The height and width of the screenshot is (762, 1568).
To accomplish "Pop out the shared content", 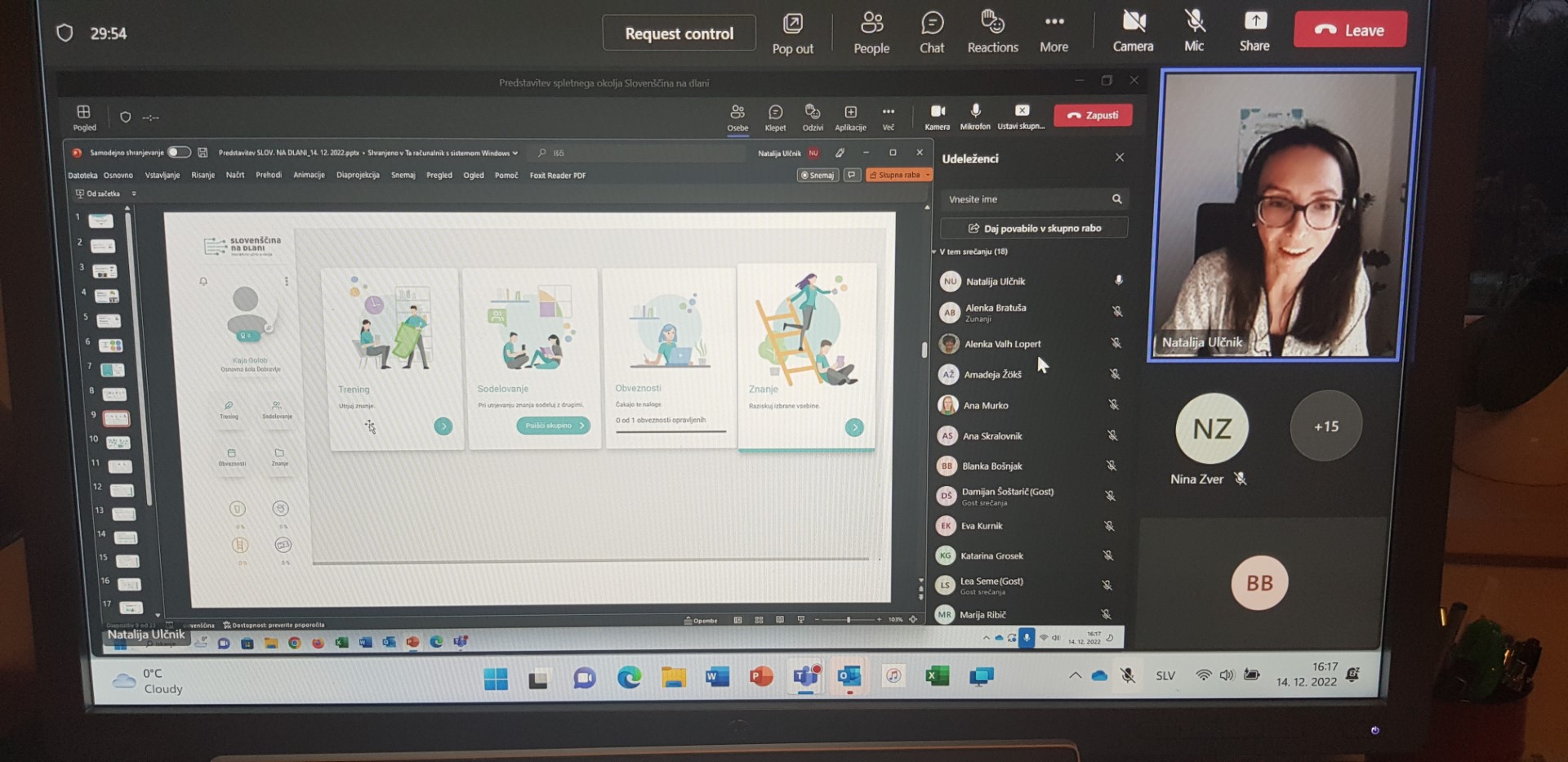I will 792,33.
